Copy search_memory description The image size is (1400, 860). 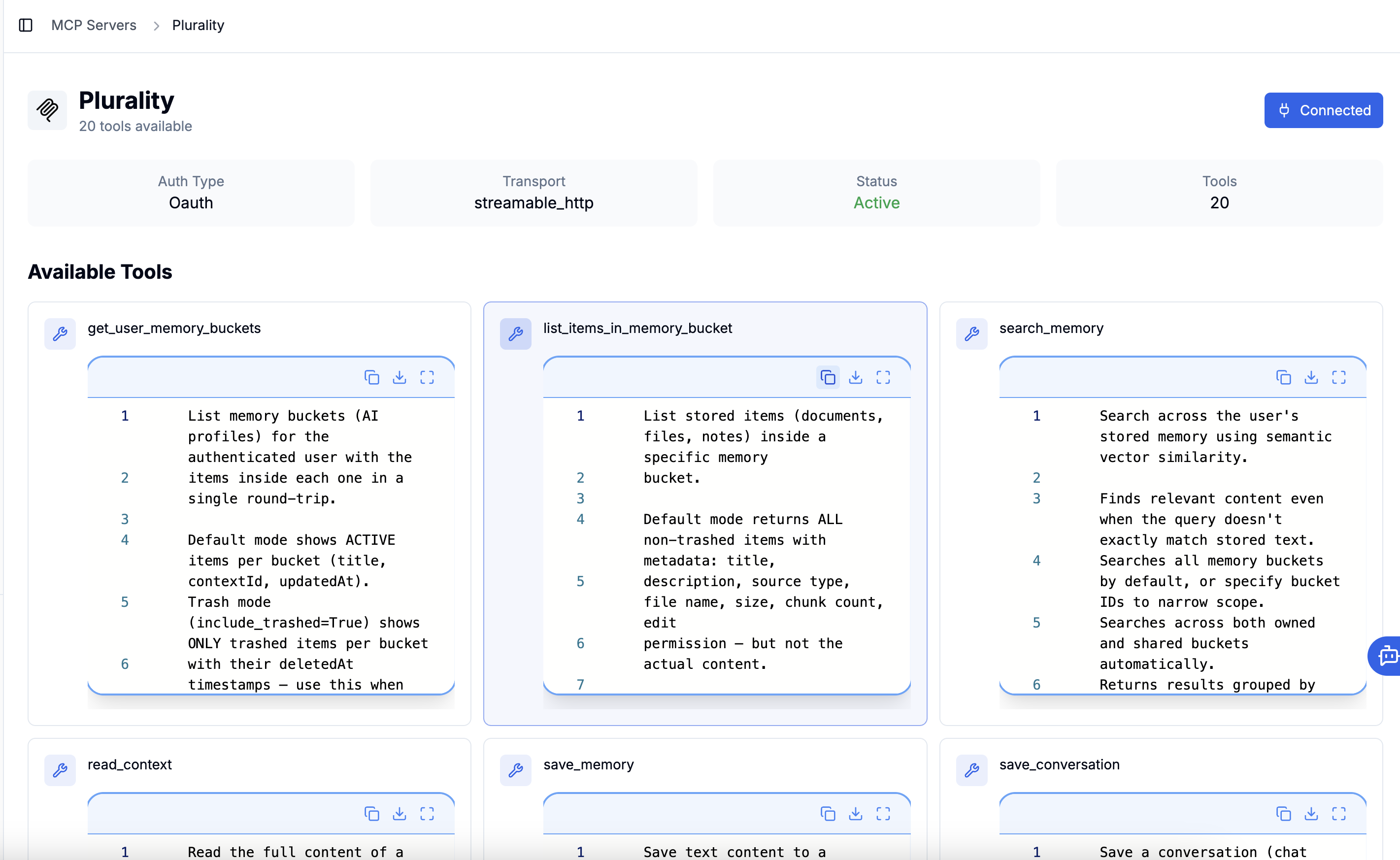(x=1283, y=377)
